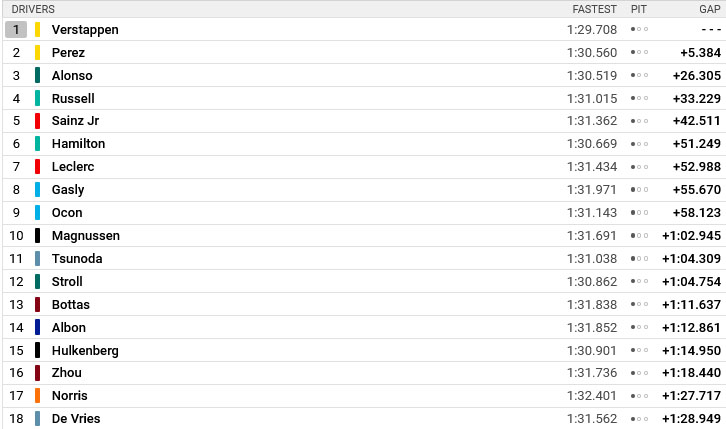
Task: Click the pit stop indicator for Hamilton
Action: (639, 144)
